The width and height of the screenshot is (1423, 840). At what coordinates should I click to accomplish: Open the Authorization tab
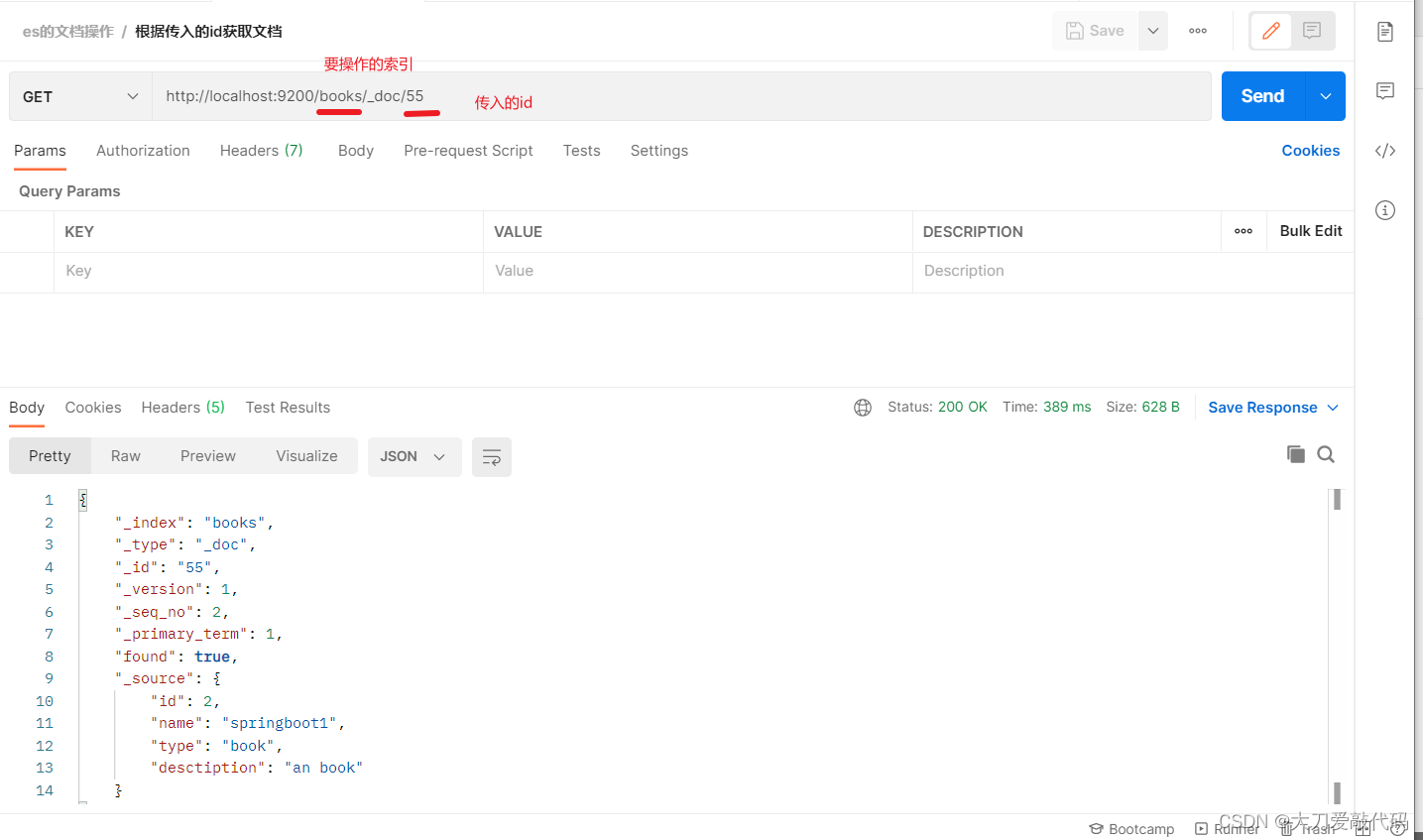(x=143, y=151)
